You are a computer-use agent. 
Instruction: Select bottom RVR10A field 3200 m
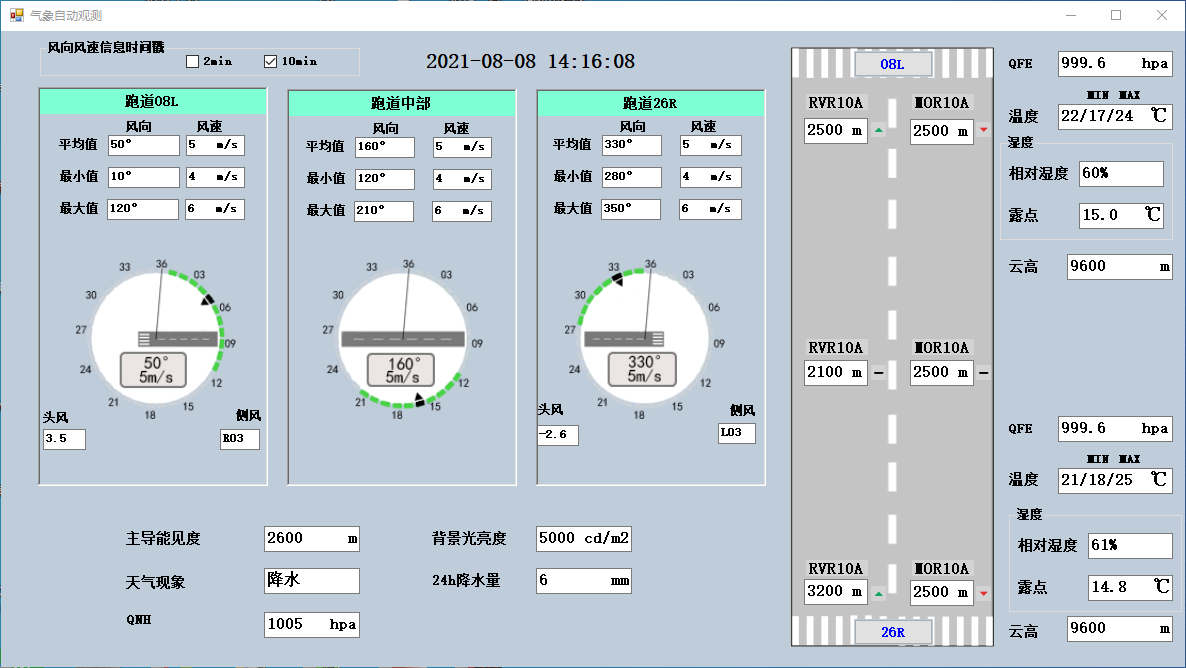pos(836,592)
